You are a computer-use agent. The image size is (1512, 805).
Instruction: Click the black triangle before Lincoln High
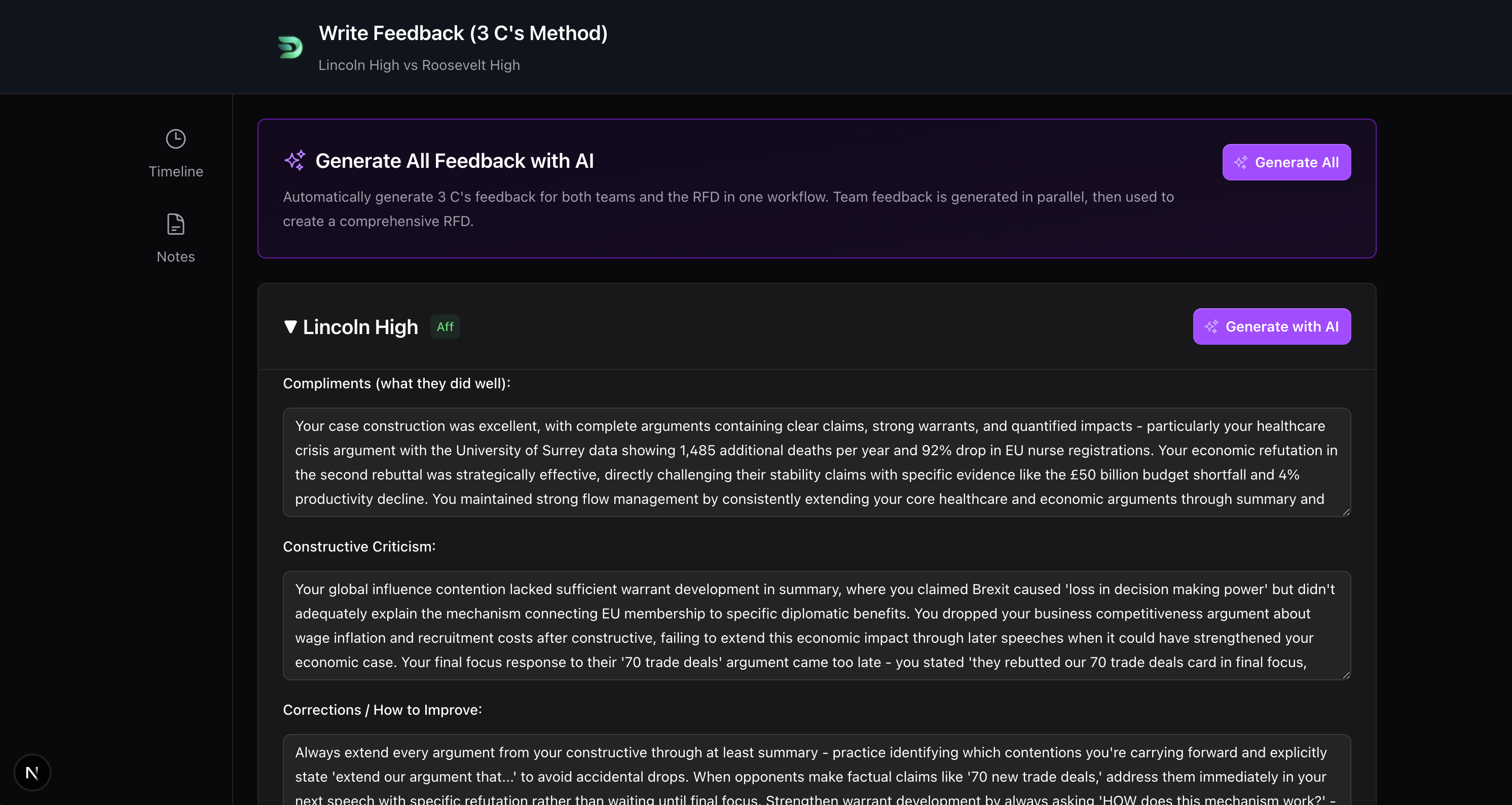[290, 327]
